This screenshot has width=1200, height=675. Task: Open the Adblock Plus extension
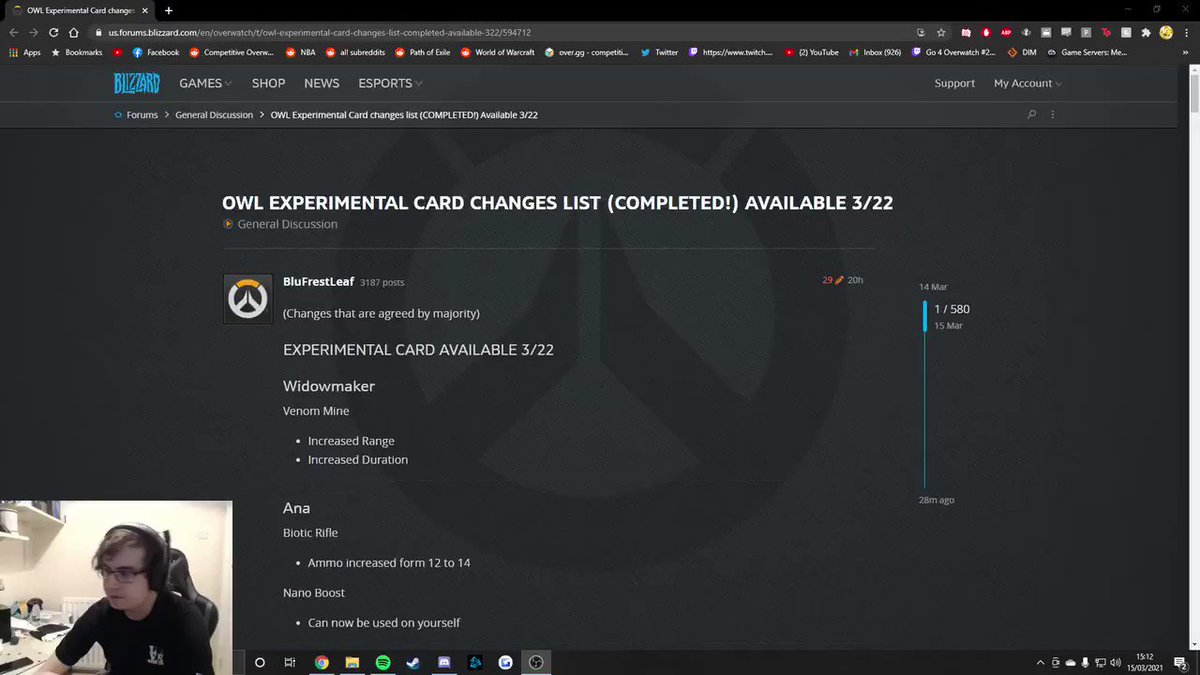tap(1006, 31)
